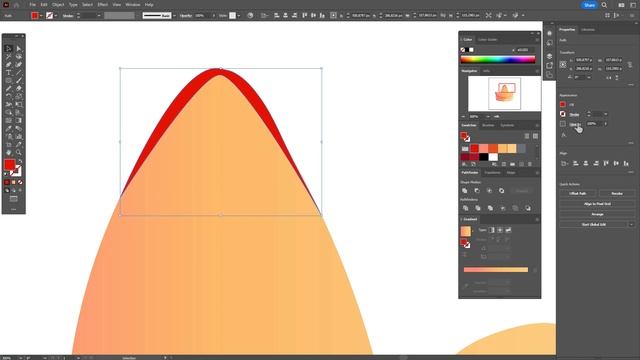This screenshot has width=640, height=360.
Task: Switch to the Color Guide tab
Action: [x=487, y=40]
